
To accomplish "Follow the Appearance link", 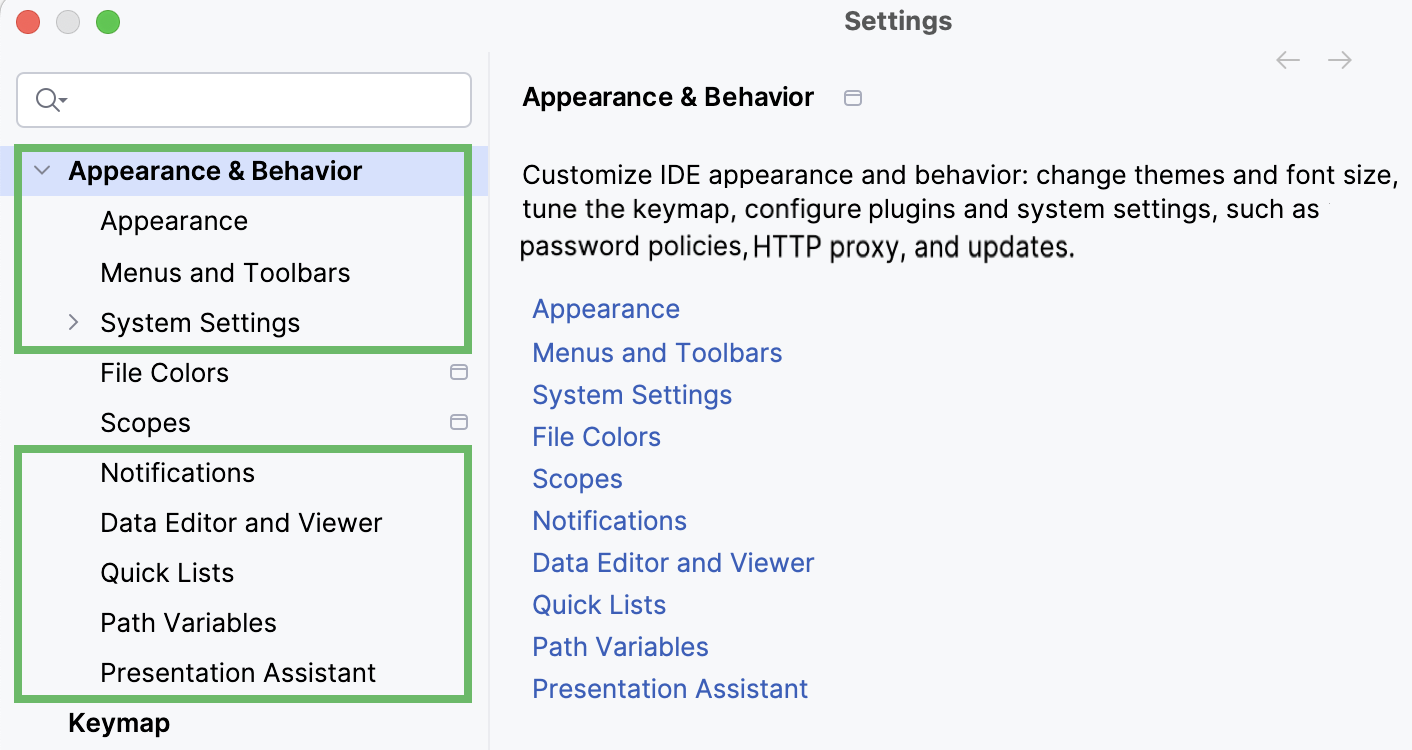I will click(605, 309).
